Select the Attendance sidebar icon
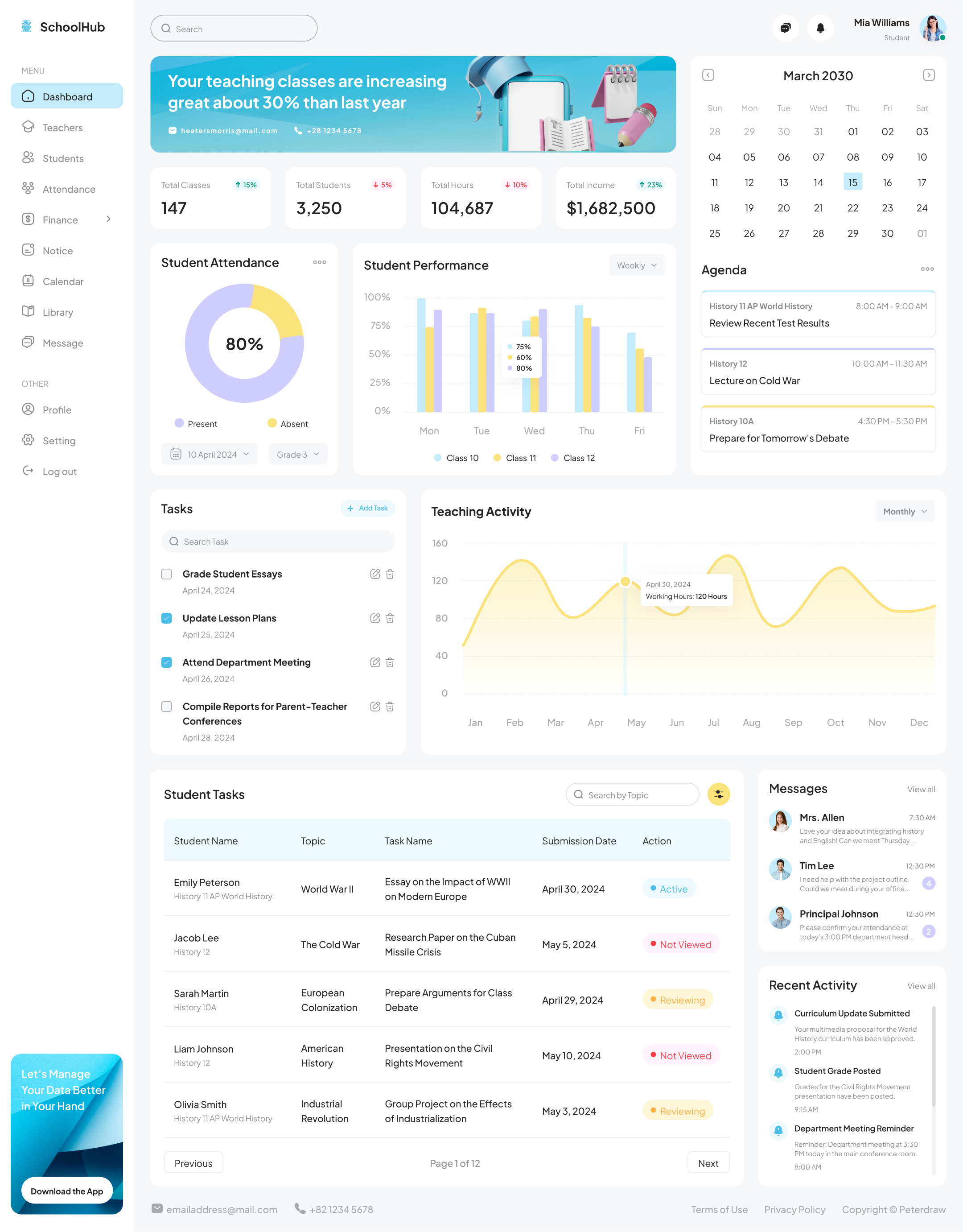 29,189
